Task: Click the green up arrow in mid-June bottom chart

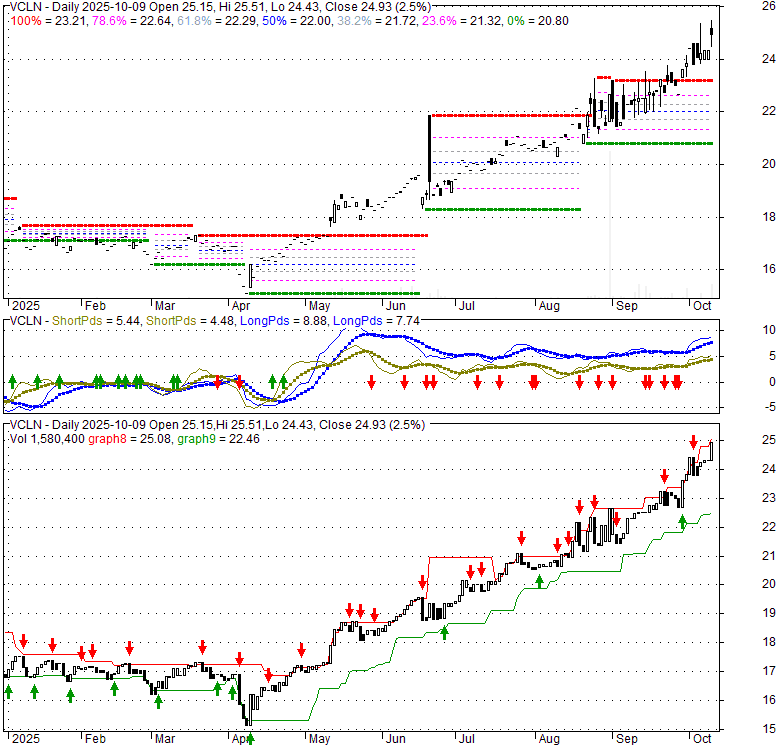Action: pos(444,633)
